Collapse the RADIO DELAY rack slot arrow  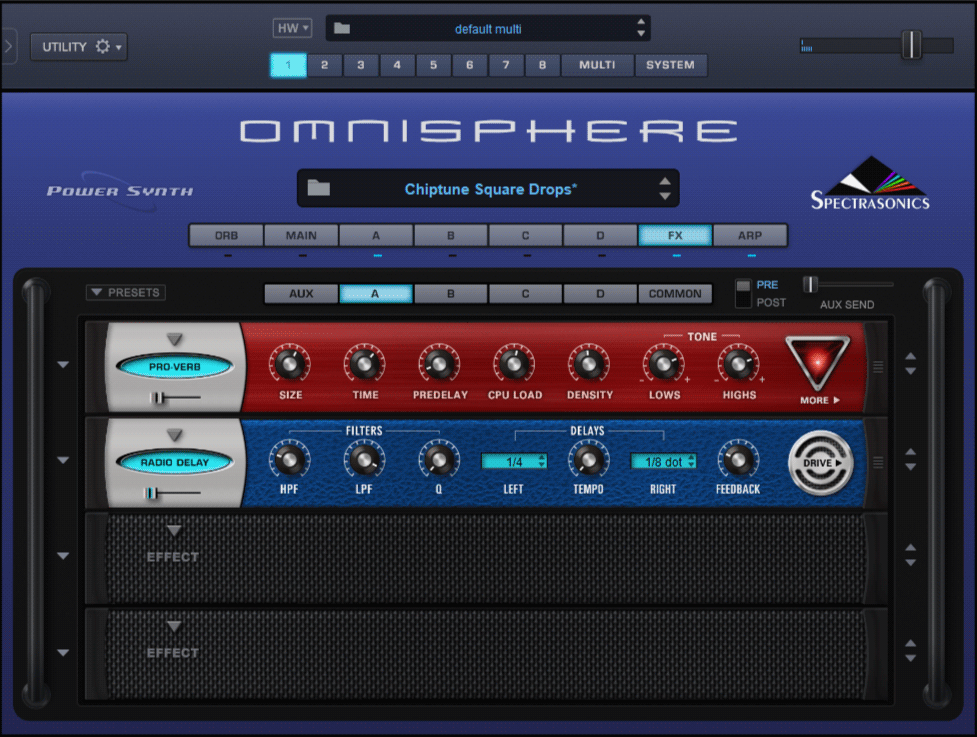click(x=63, y=460)
